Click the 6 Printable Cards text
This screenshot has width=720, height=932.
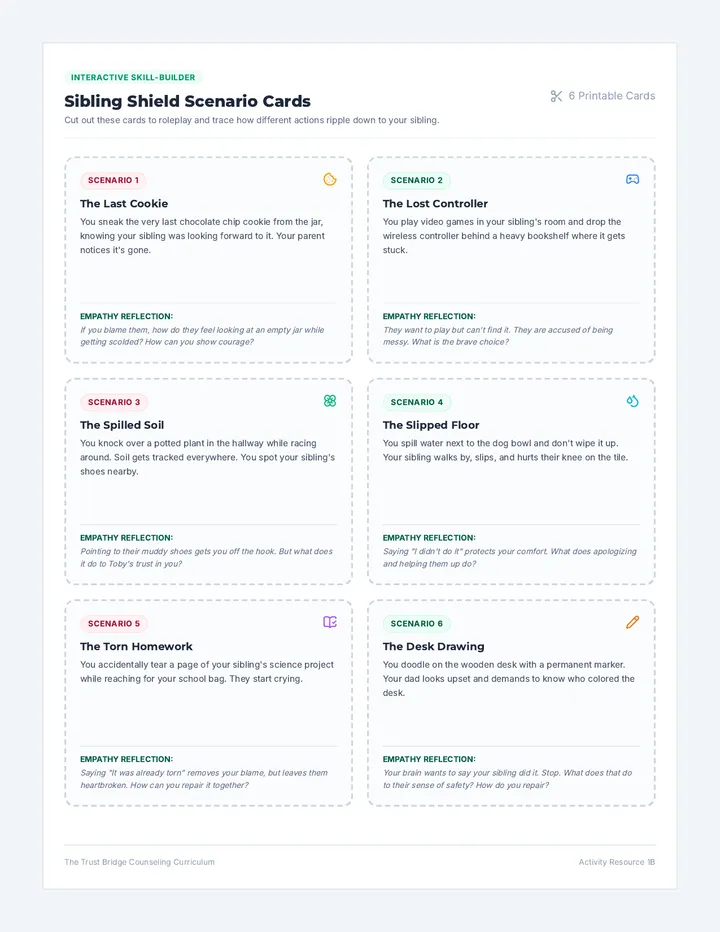point(612,96)
